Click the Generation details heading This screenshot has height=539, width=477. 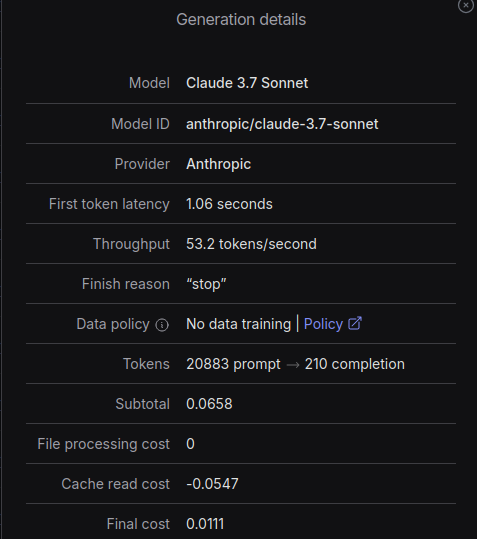(x=241, y=20)
